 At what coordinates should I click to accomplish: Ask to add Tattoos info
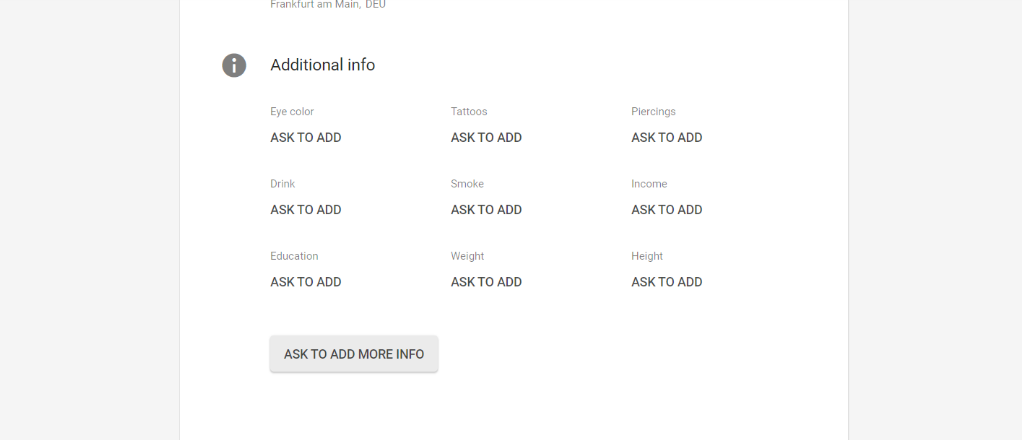[486, 138]
